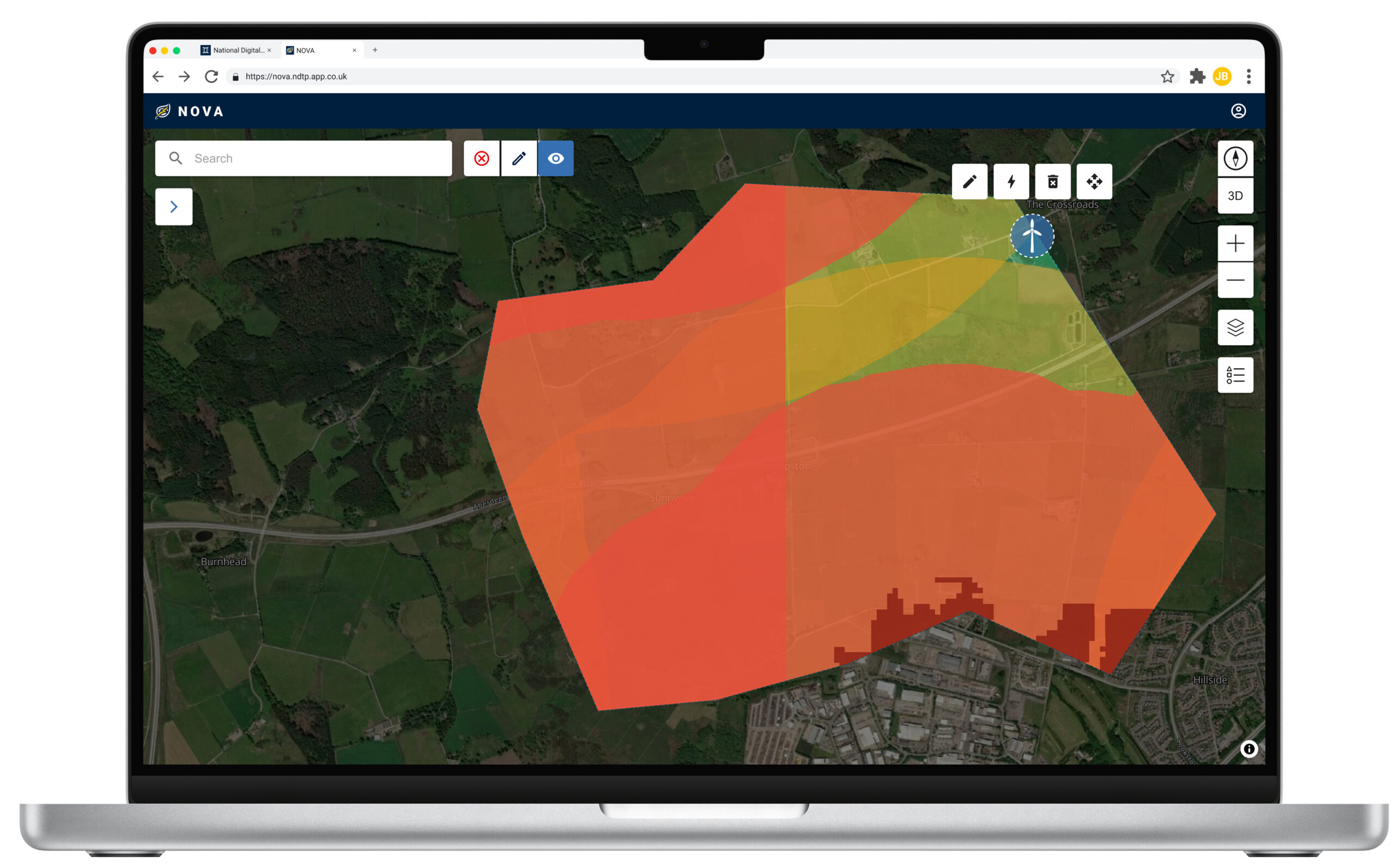Open a new browser tab
This screenshot has width=1395, height=868.
[x=375, y=50]
